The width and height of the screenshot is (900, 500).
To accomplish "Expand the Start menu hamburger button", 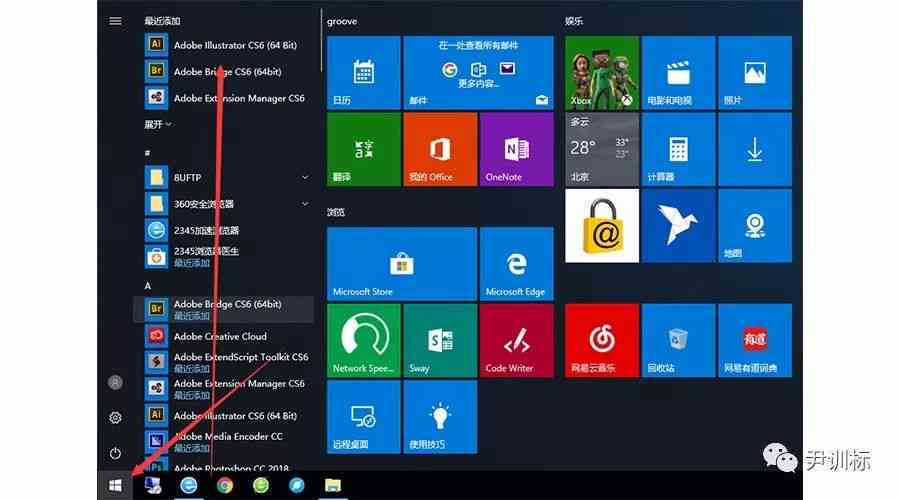I will 115,21.
